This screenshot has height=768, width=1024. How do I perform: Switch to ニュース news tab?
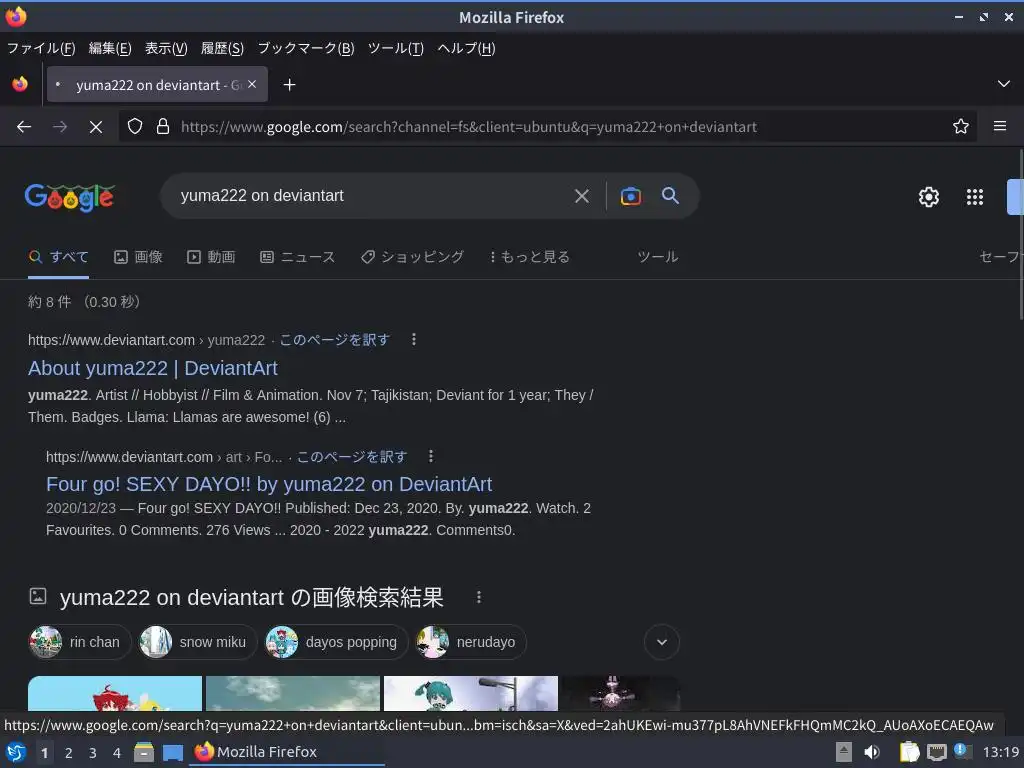297,257
